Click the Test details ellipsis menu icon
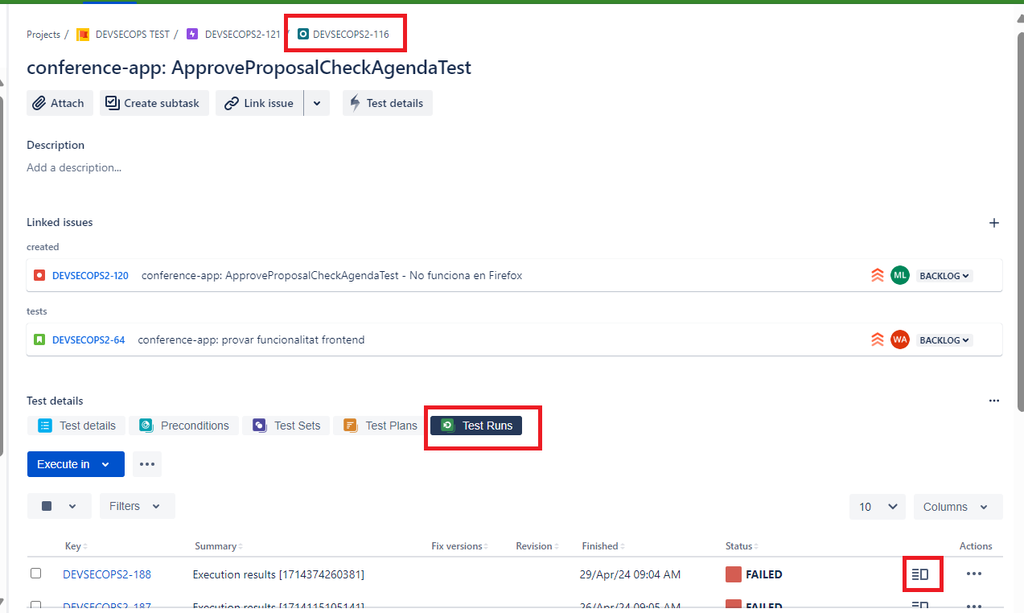Screen dimensions: 1024x613 [x=994, y=400]
